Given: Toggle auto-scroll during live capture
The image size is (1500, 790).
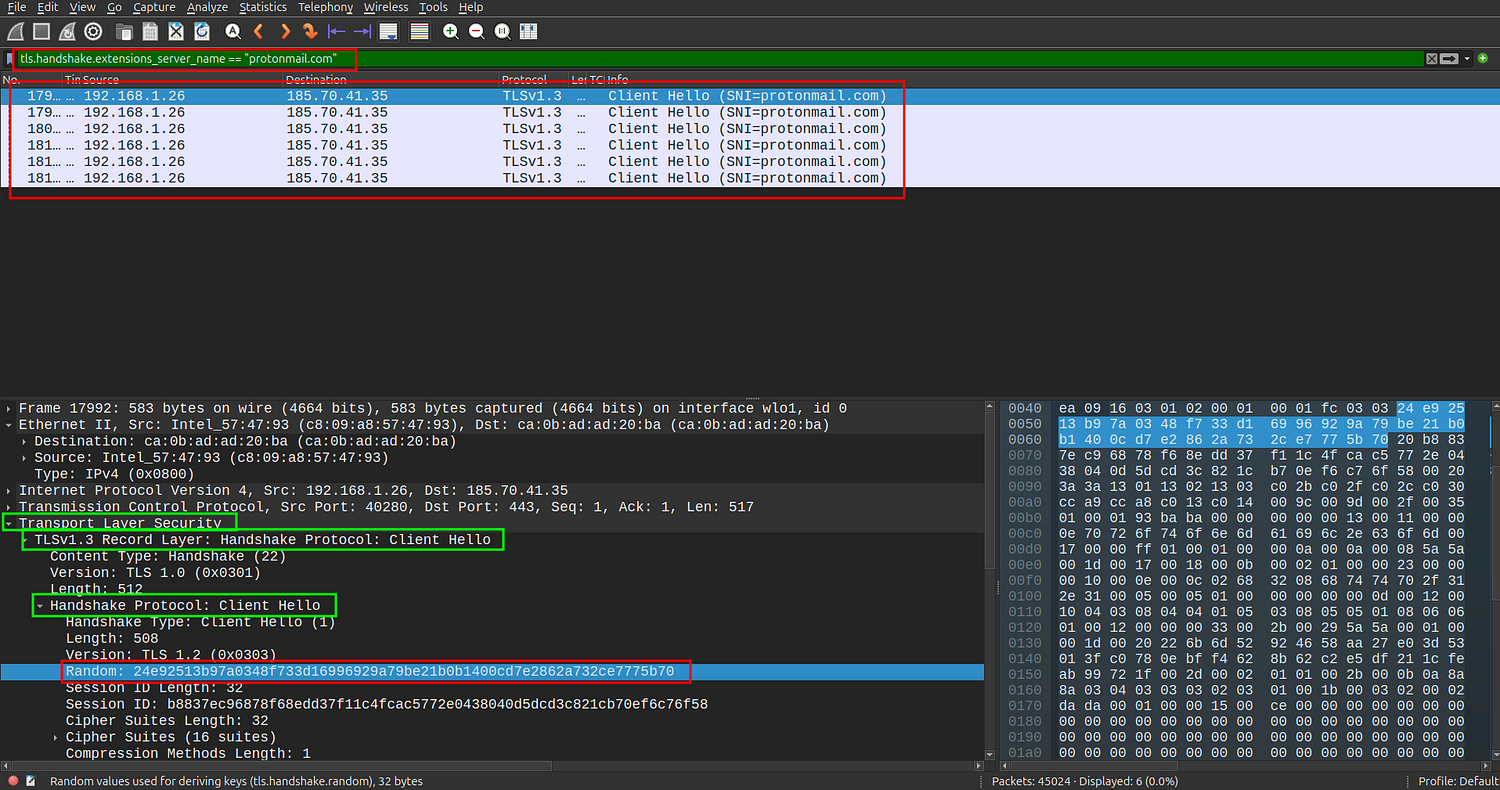Looking at the screenshot, I should point(388,31).
